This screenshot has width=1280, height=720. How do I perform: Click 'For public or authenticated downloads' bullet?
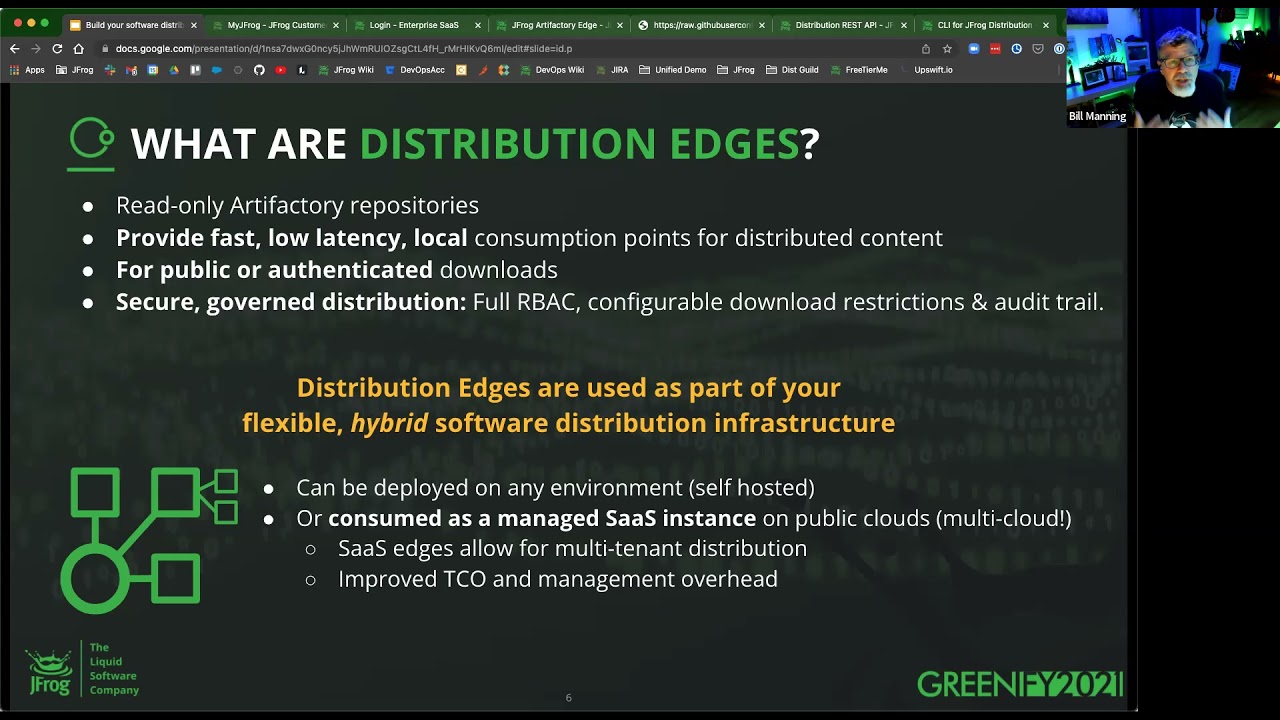point(337,270)
